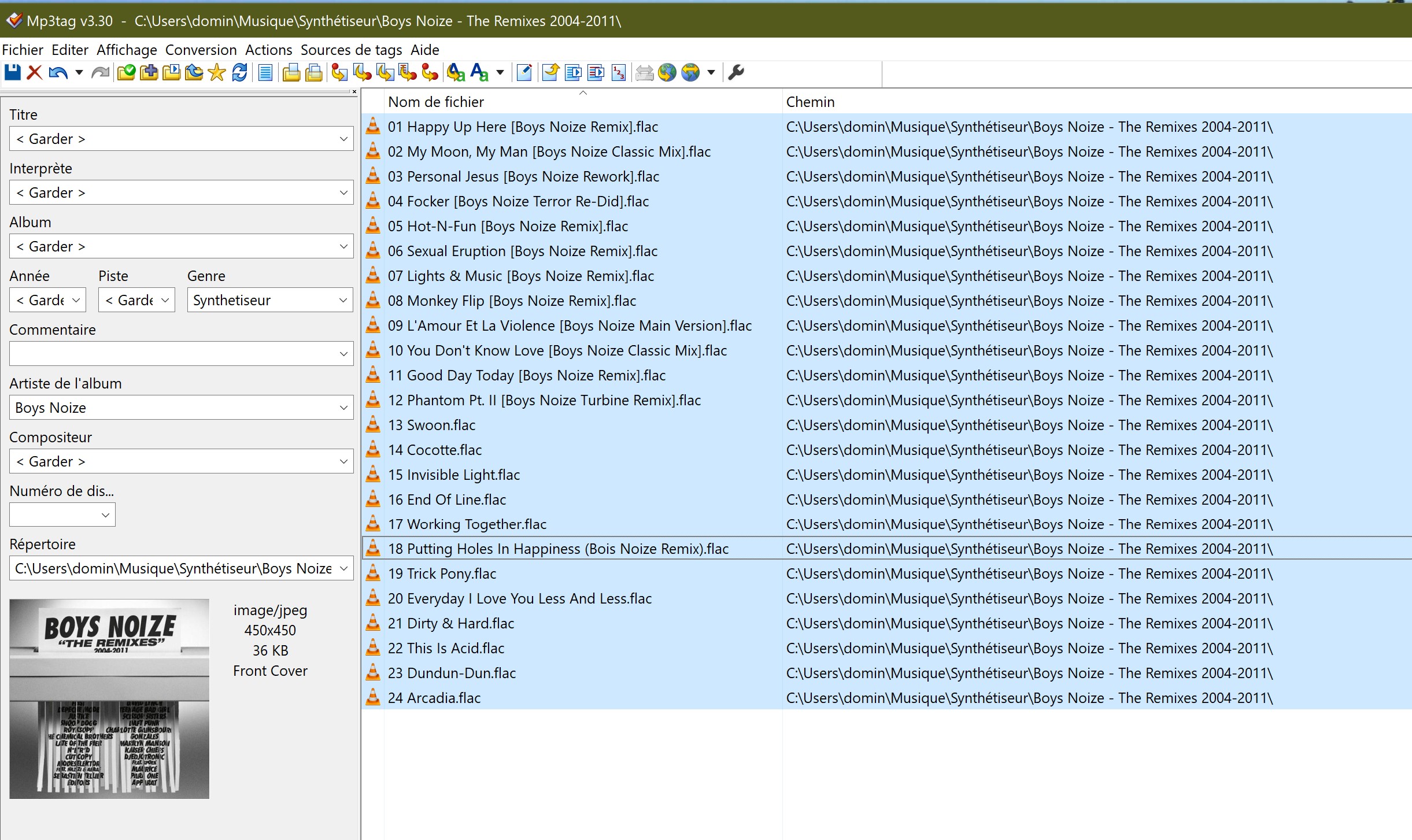Expand the dropdown arrow beside the globe icons

(x=711, y=72)
